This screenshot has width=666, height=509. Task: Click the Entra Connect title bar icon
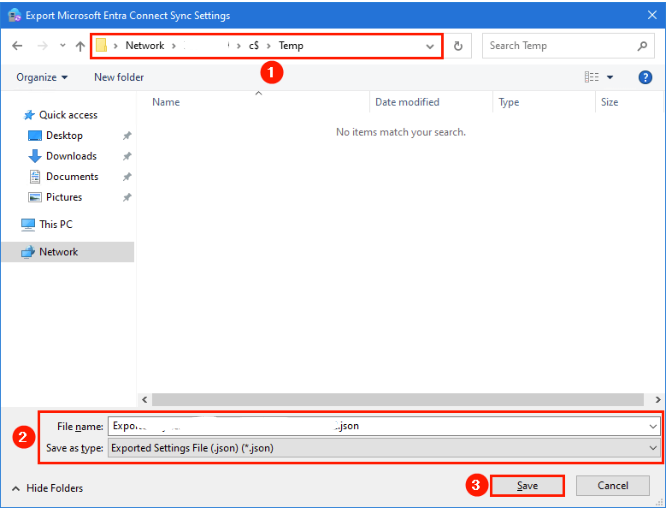(14, 16)
